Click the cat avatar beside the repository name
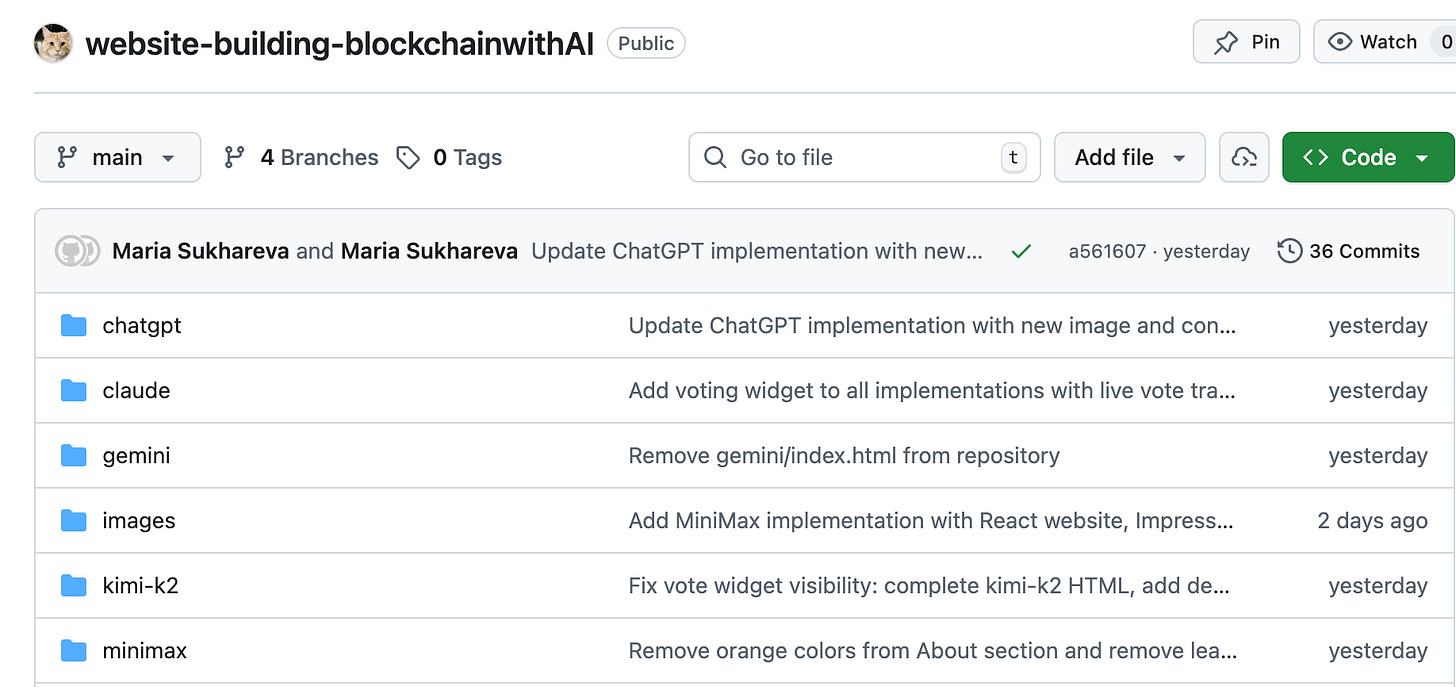The image size is (1456, 687). coord(53,43)
